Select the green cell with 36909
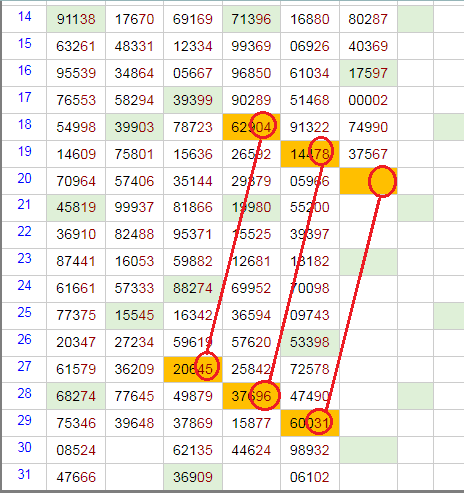 [x=193, y=477]
